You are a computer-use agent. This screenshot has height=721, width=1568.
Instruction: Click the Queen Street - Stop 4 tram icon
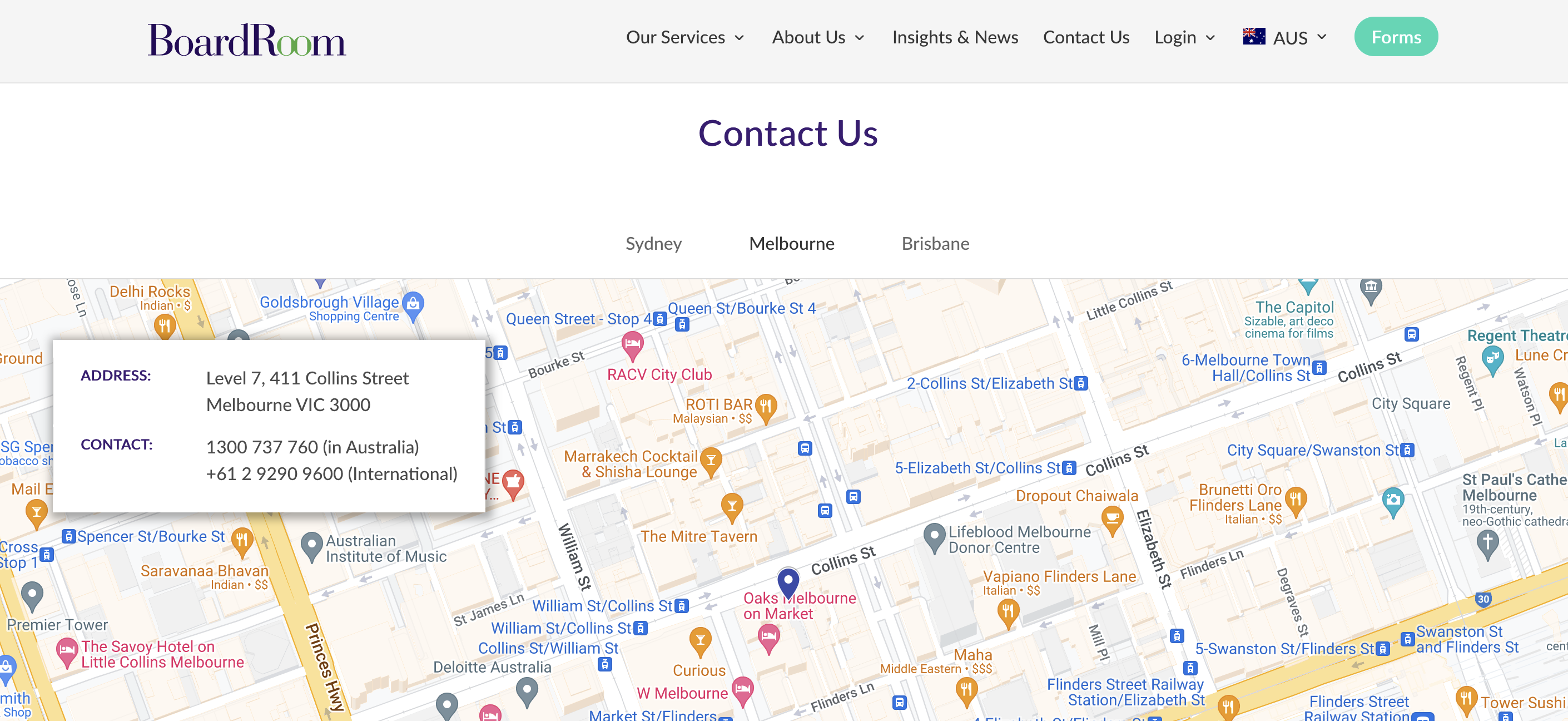pos(659,319)
